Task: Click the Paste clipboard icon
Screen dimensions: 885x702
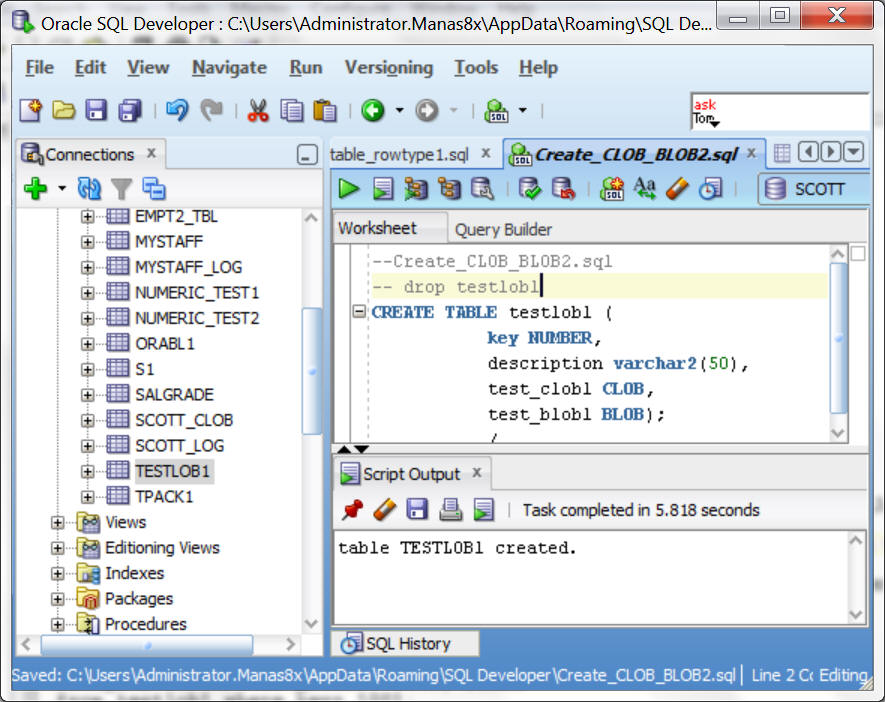Action: [325, 111]
